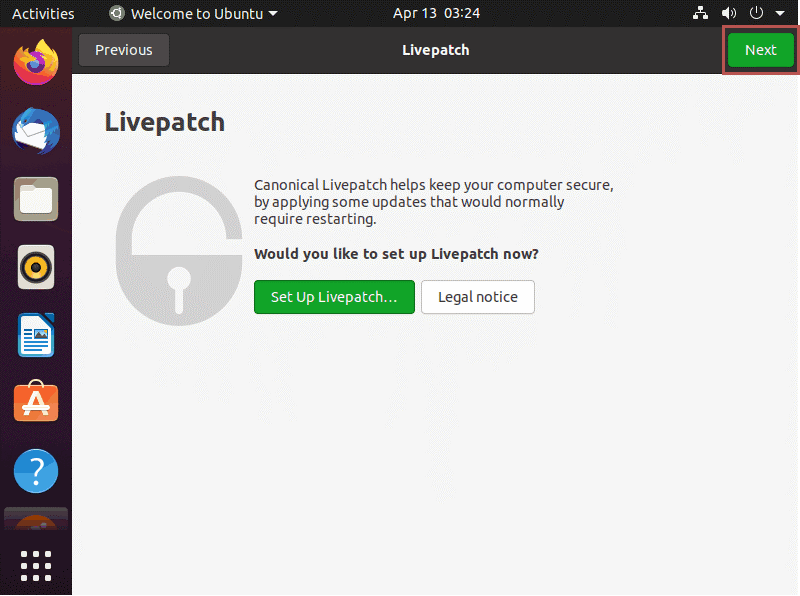Click the Livepatch title in the header bar

tap(436, 50)
